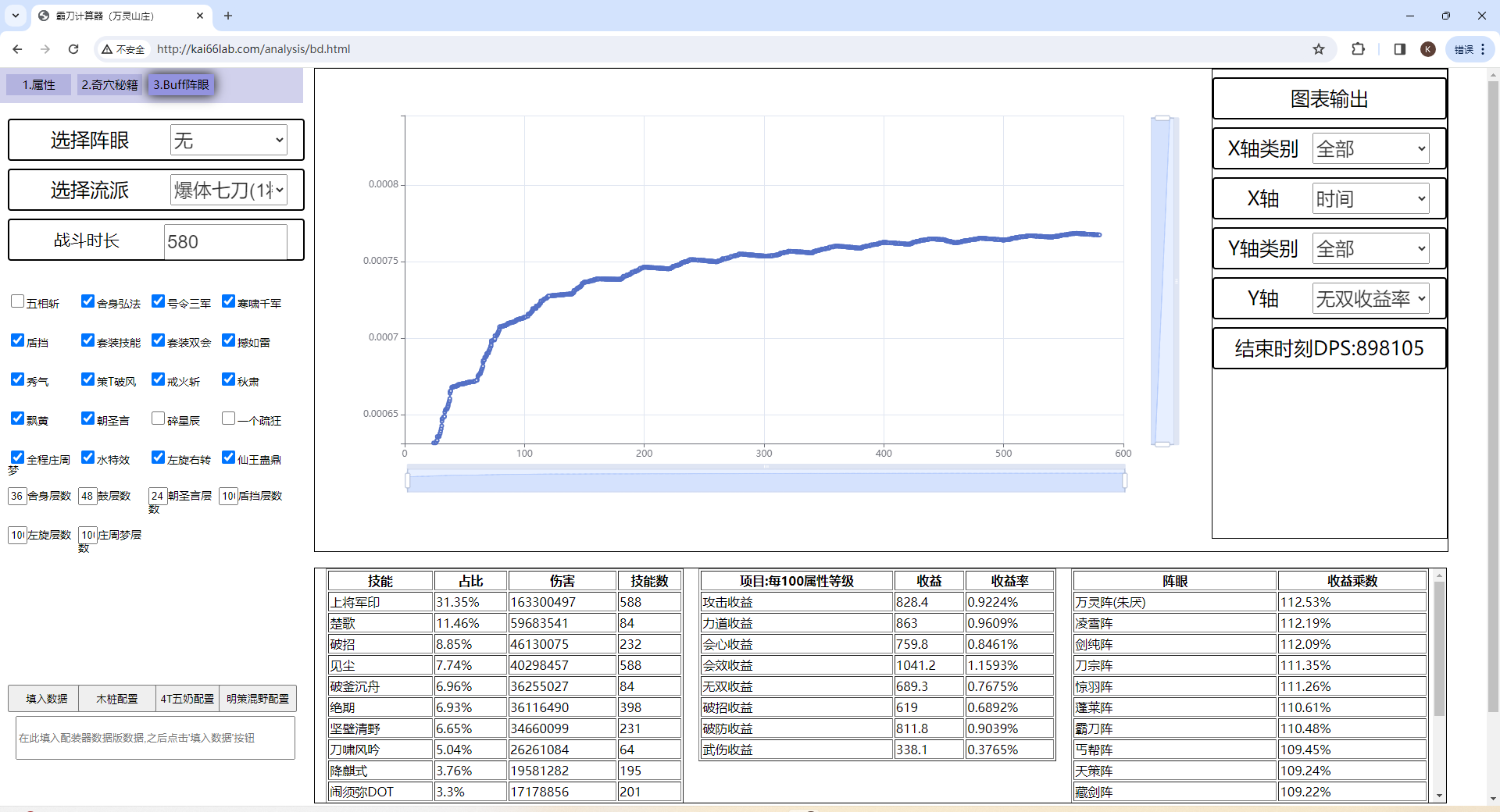1500x812 pixels.
Task: Click the browser back arrow
Action: tap(17, 49)
